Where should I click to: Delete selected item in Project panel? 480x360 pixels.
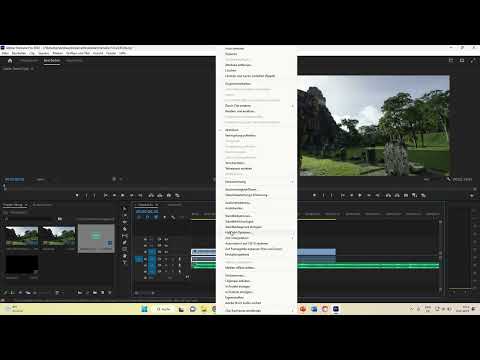coord(110,293)
